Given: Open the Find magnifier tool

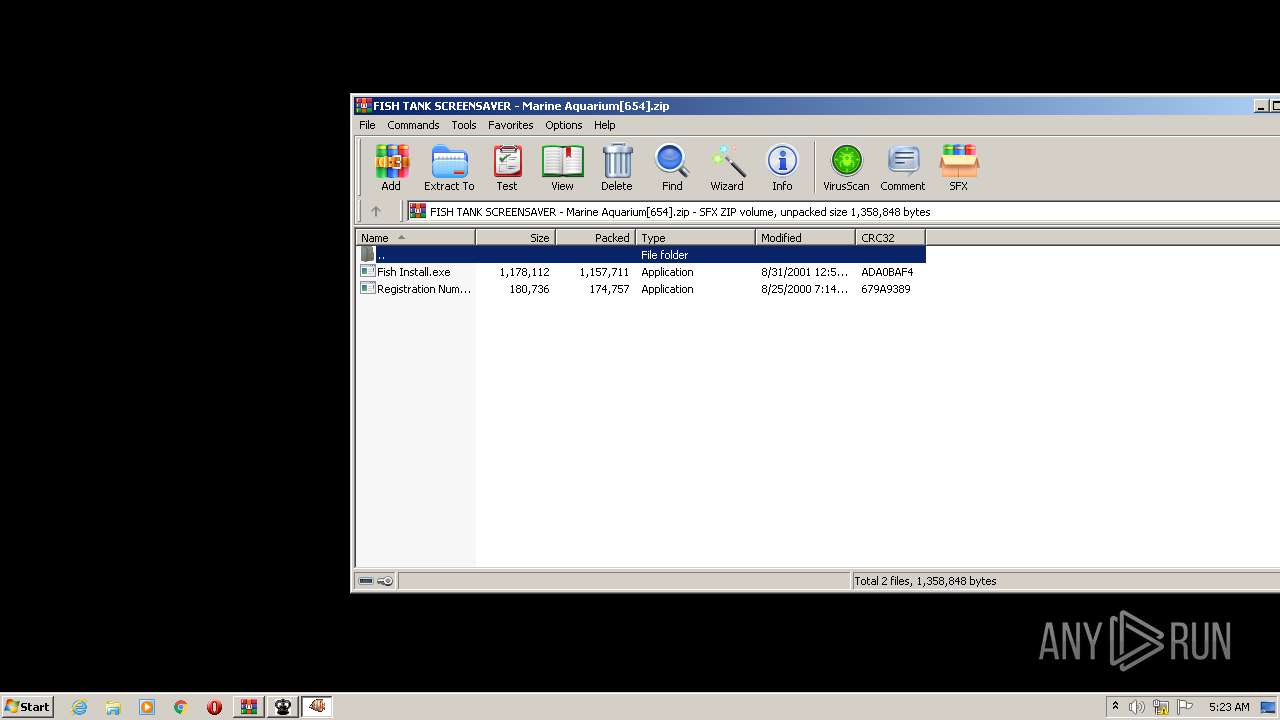Looking at the screenshot, I should click(672, 167).
